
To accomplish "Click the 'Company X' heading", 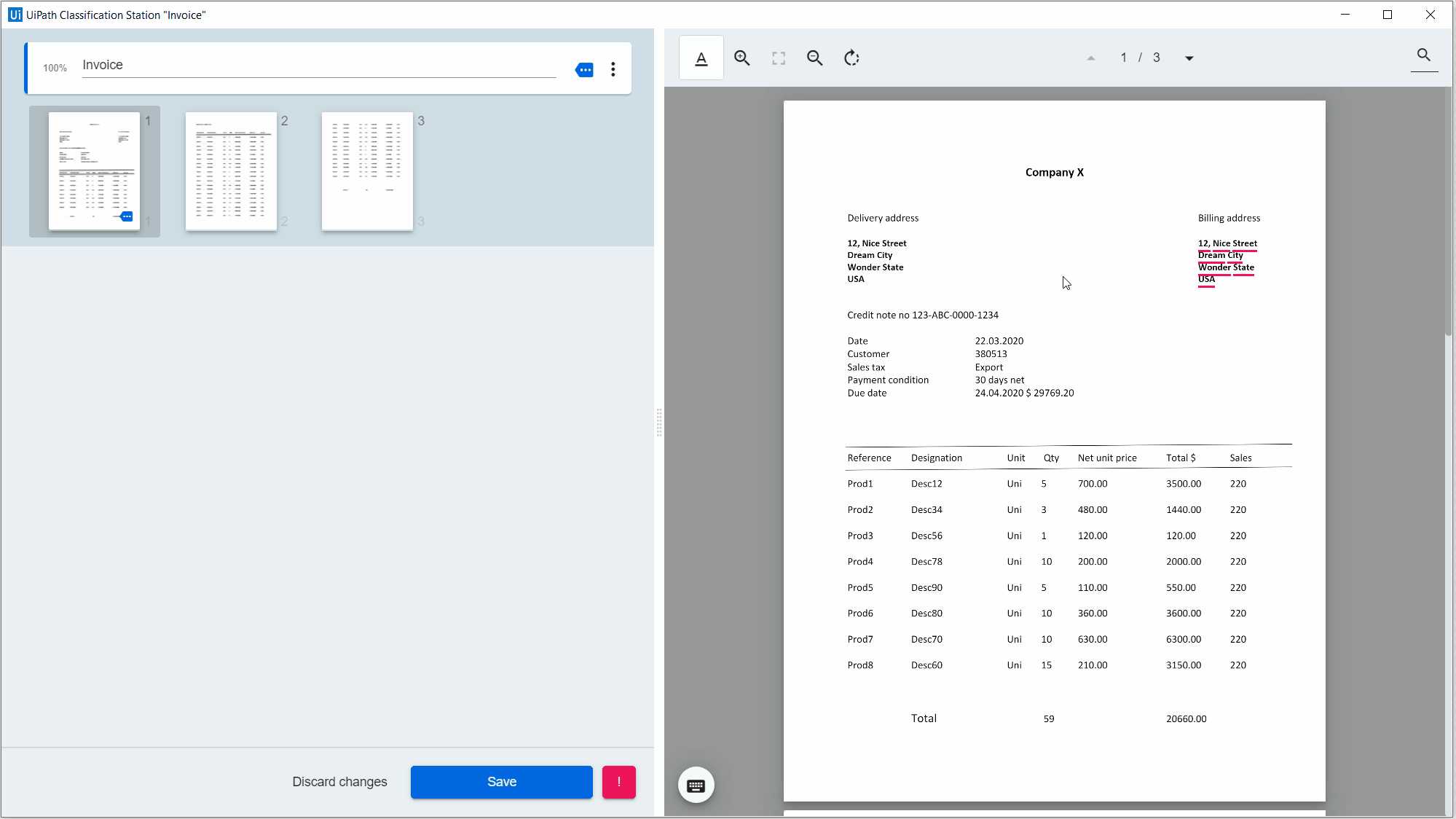I will point(1054,173).
